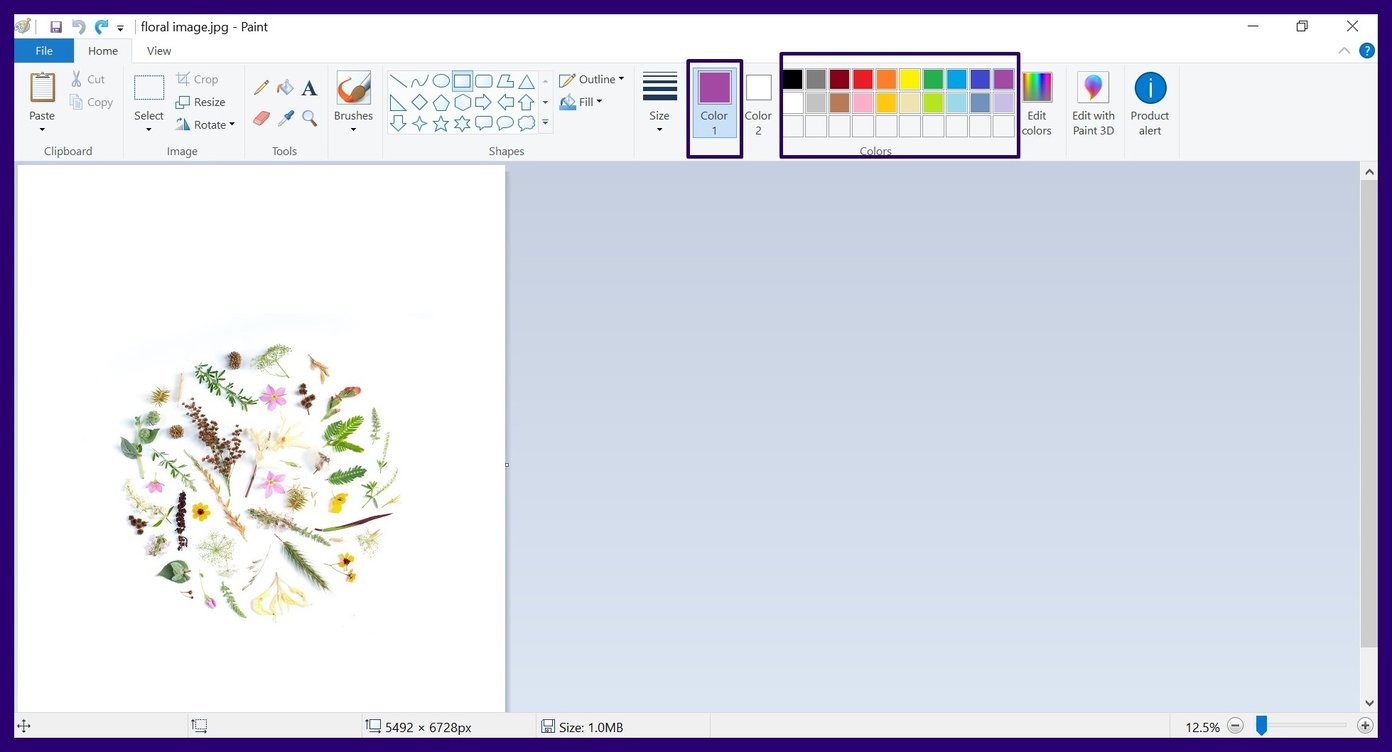The image size is (1392, 752).
Task: Open the File menu
Action: (44, 50)
